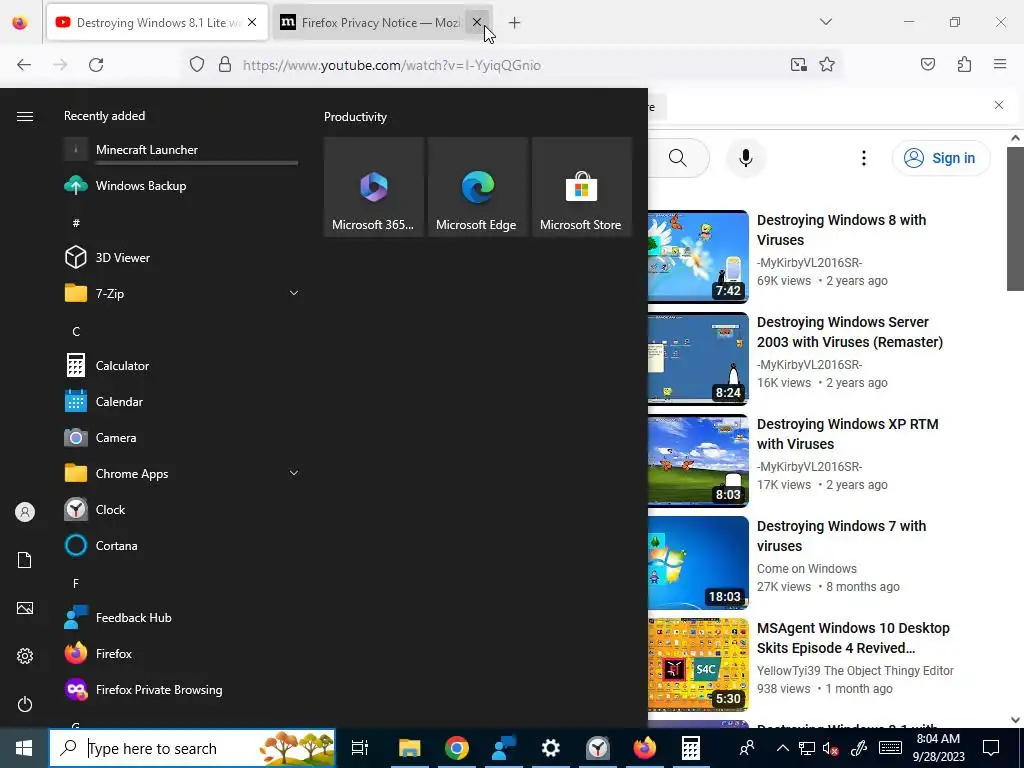Open Clock app from Start list
The image size is (1024, 768).
click(x=181, y=509)
